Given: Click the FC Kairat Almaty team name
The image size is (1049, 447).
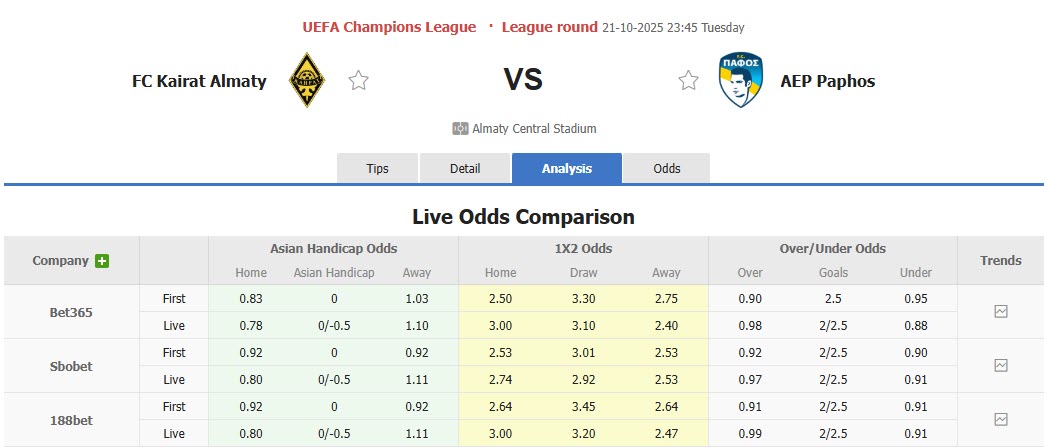Looking at the screenshot, I should [199, 81].
